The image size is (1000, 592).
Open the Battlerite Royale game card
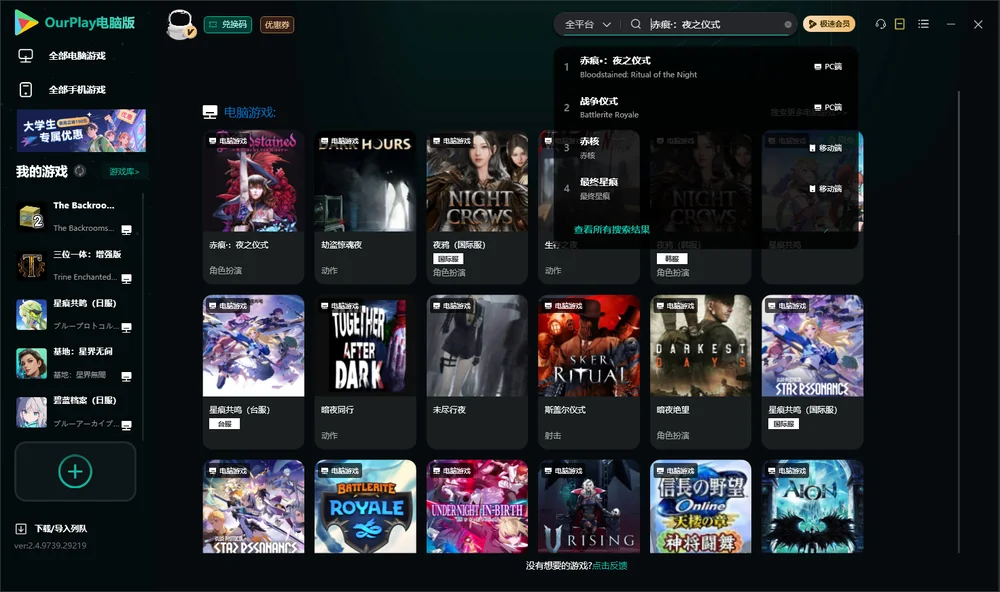tap(365, 507)
